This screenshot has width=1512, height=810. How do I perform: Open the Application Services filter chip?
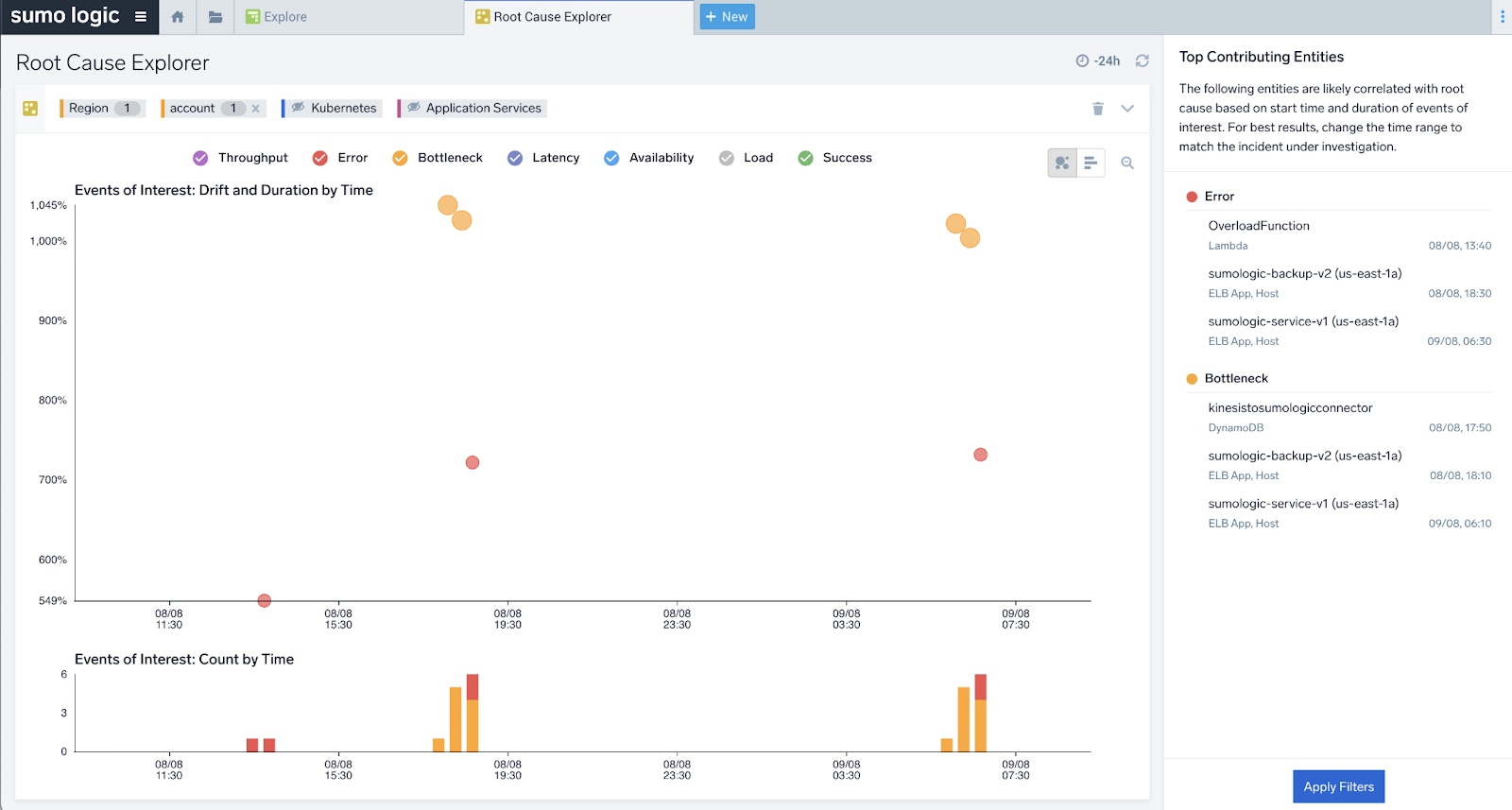coord(472,108)
